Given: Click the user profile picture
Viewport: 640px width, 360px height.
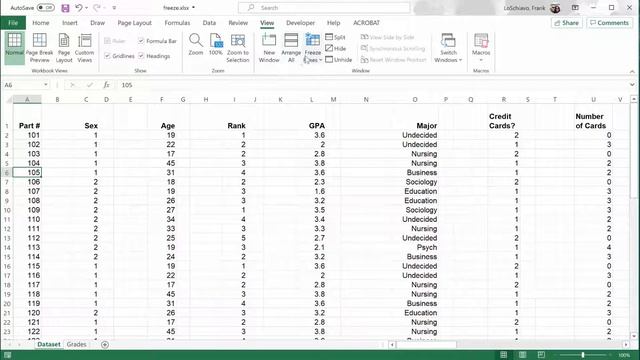Looking at the screenshot, I should [555, 8].
